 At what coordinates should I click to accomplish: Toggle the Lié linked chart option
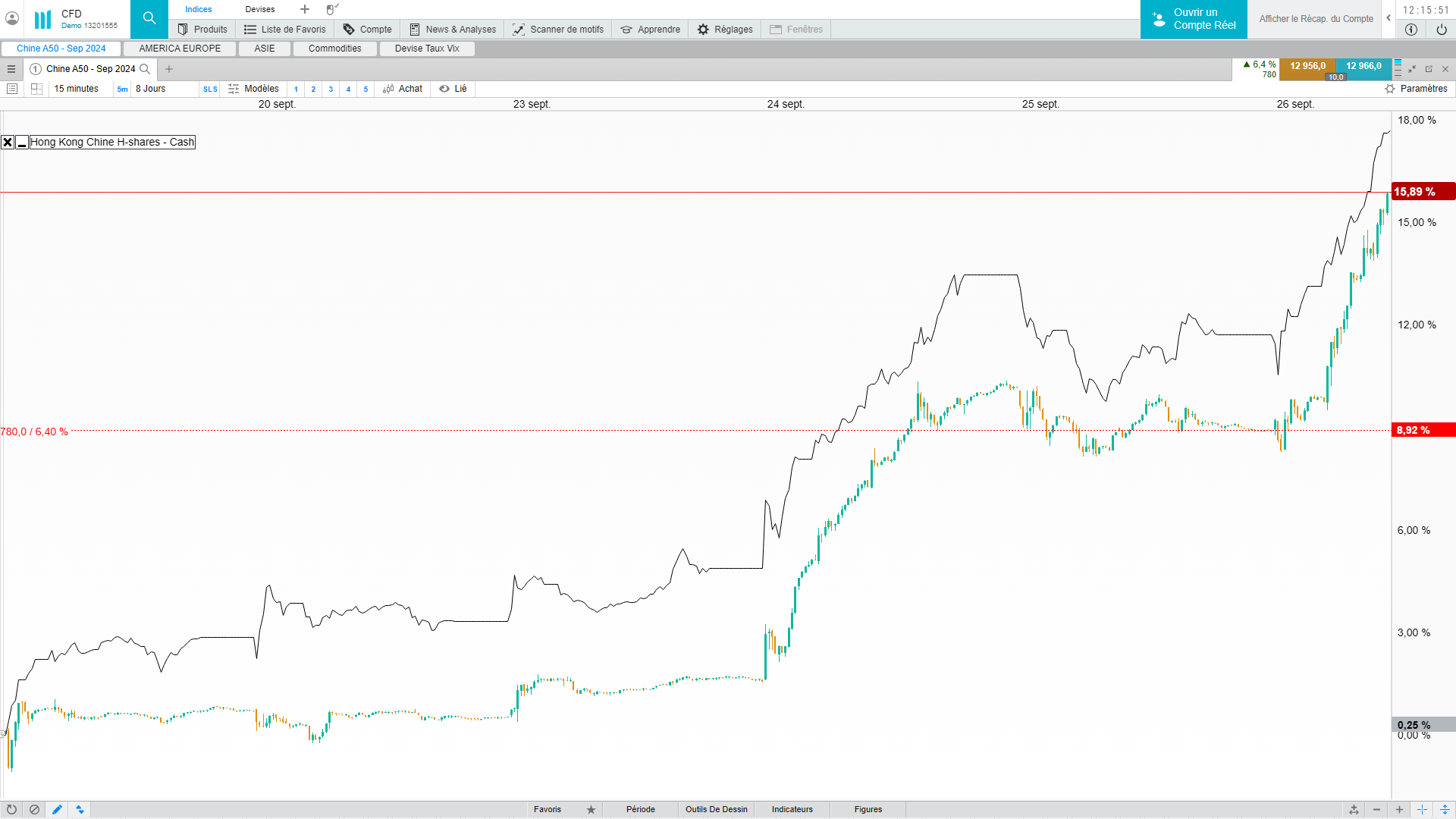tap(453, 89)
